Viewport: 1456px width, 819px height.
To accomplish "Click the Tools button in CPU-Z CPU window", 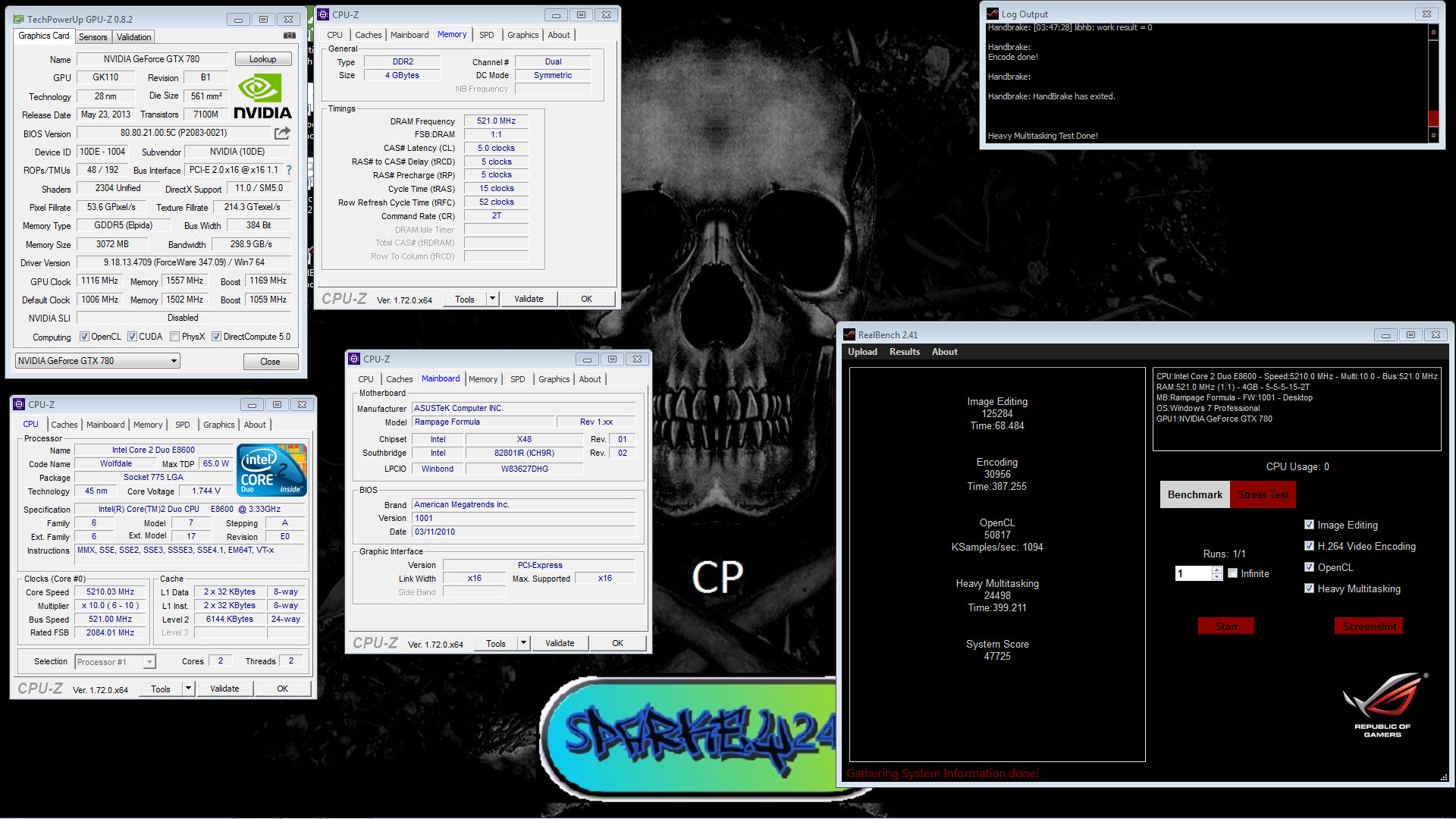I will [x=161, y=689].
